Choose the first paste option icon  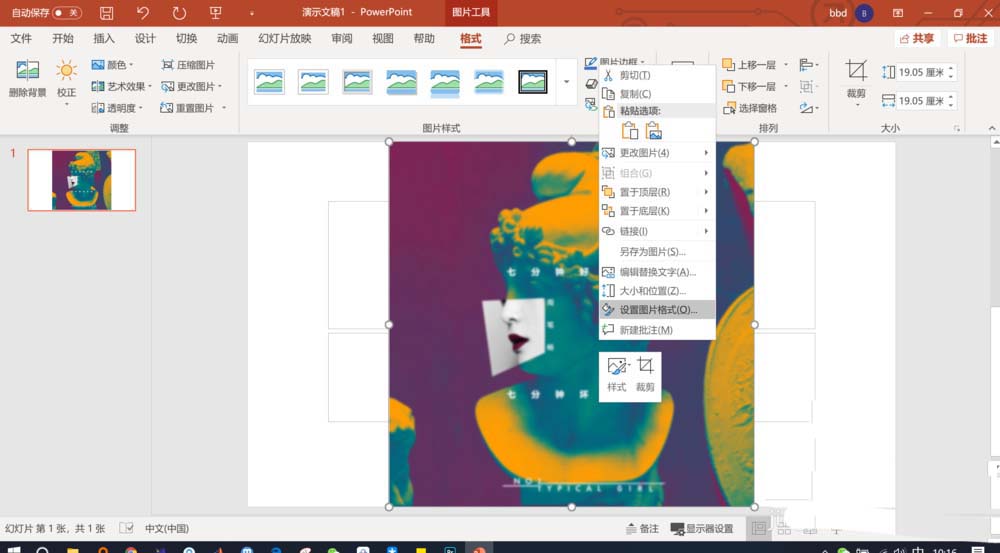coord(629,130)
